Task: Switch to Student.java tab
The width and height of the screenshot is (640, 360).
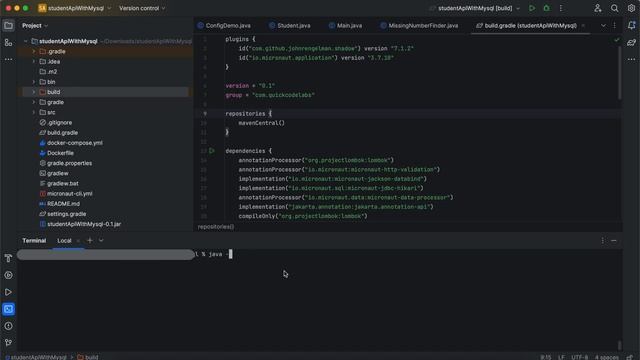Action: pyautogui.click(x=289, y=26)
